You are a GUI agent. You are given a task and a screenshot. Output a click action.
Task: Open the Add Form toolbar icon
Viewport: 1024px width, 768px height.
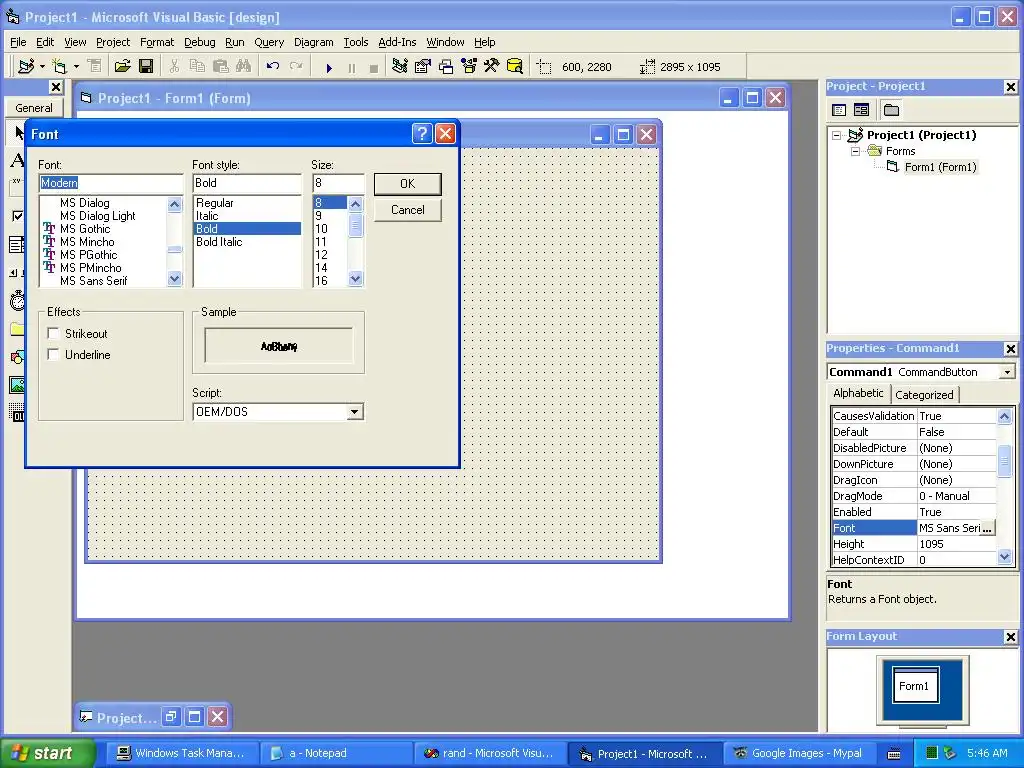coord(59,66)
